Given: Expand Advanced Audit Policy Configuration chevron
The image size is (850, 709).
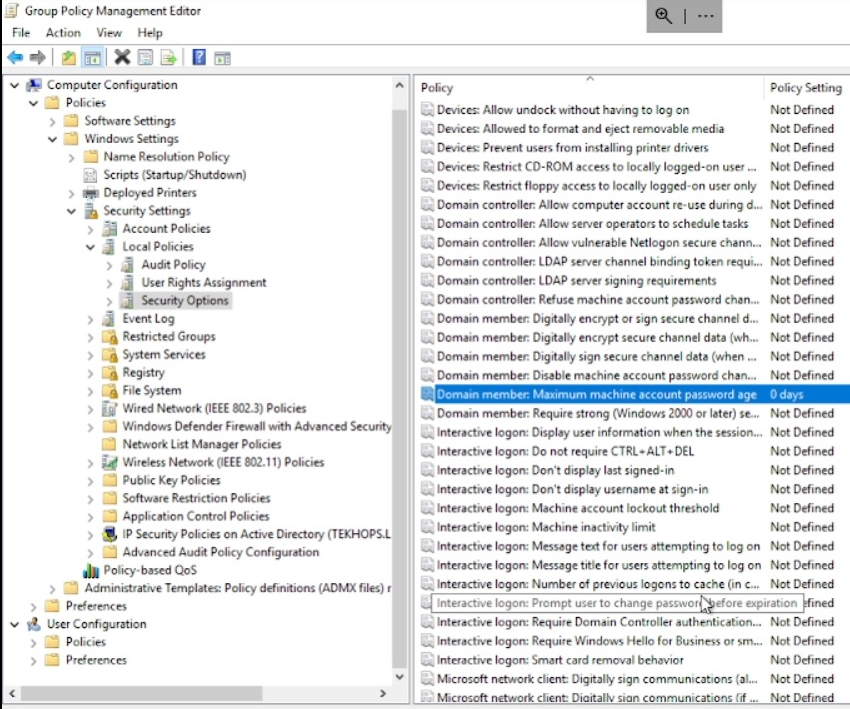Looking at the screenshot, I should (x=91, y=552).
